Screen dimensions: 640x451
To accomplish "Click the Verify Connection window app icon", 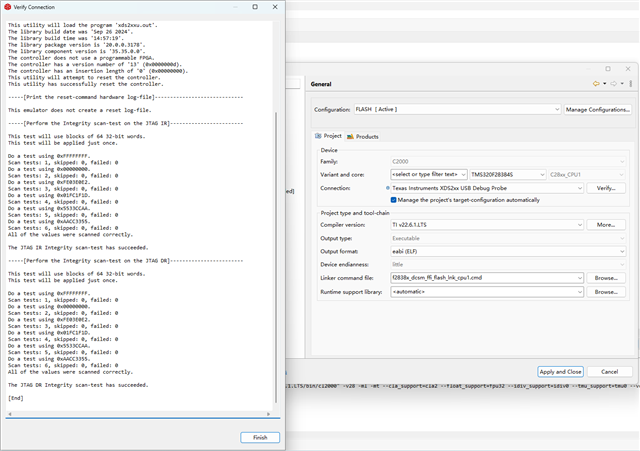I will click(7, 7).
